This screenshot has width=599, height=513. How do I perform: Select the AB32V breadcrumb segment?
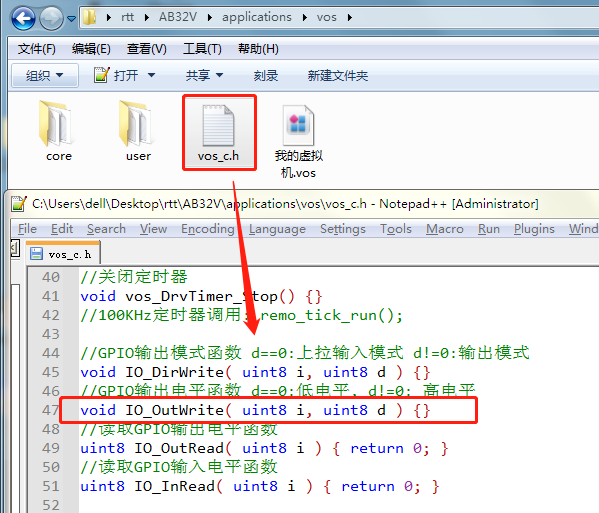[x=178, y=17]
